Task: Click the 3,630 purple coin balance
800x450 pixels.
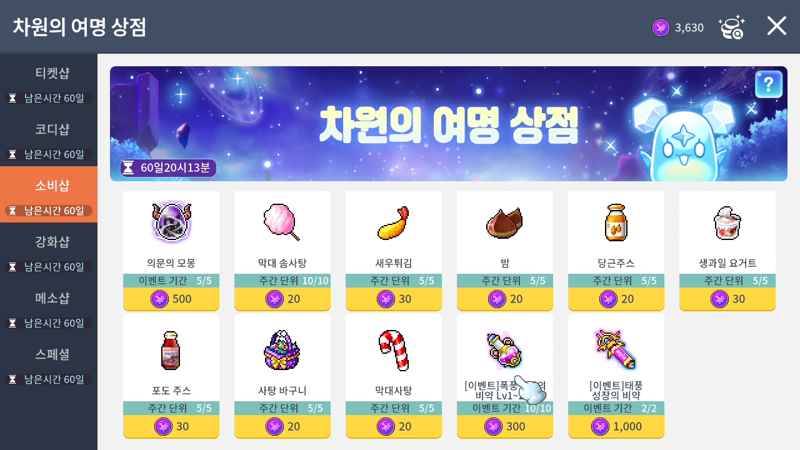Action: [678, 28]
